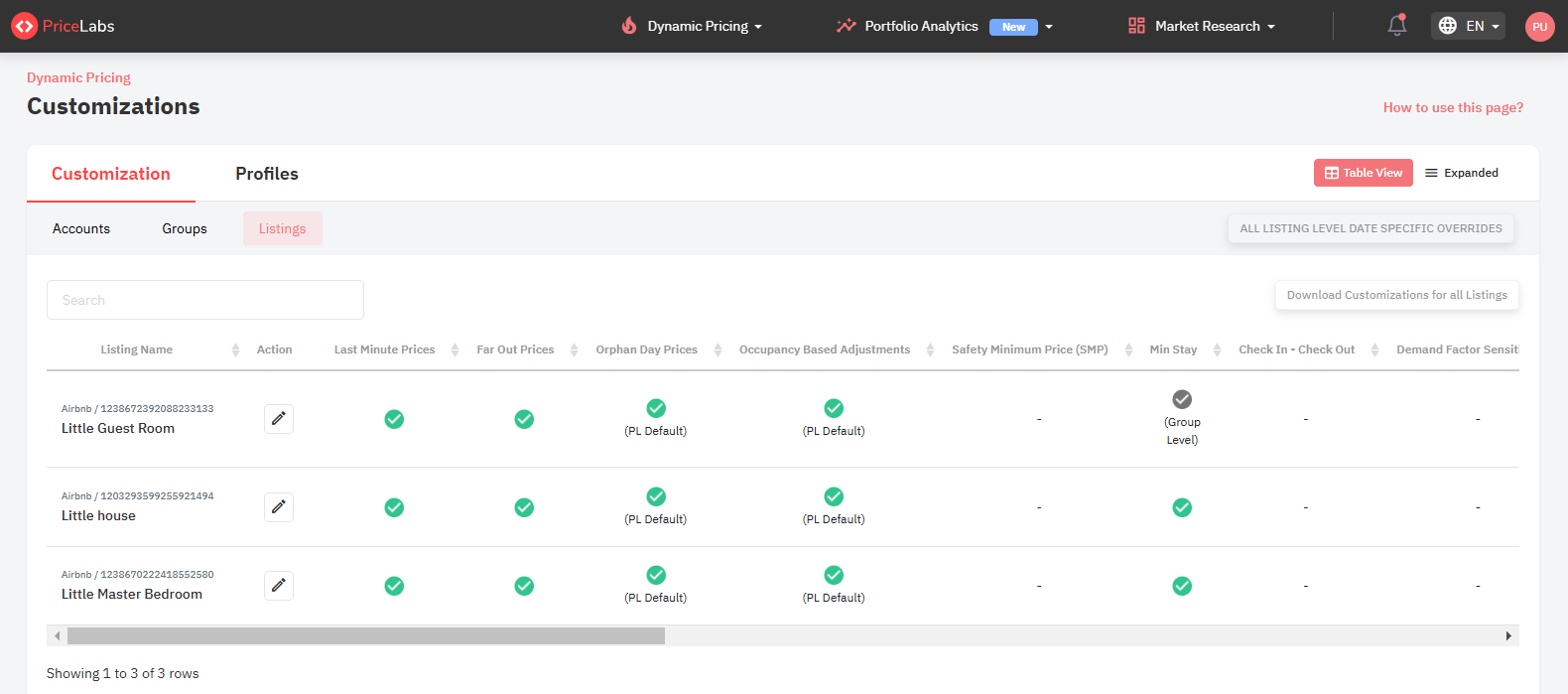1568x694 pixels.
Task: Sort by Orphan Day Prices column arrows
Action: pos(718,349)
